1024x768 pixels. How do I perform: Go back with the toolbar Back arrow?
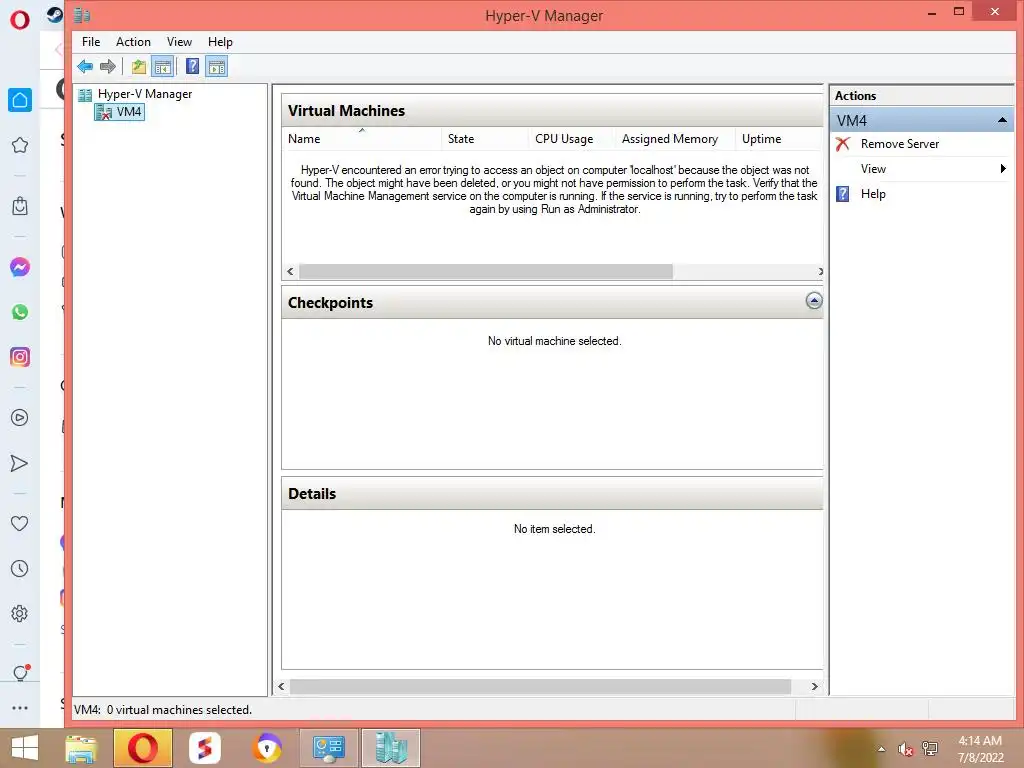(x=85, y=67)
